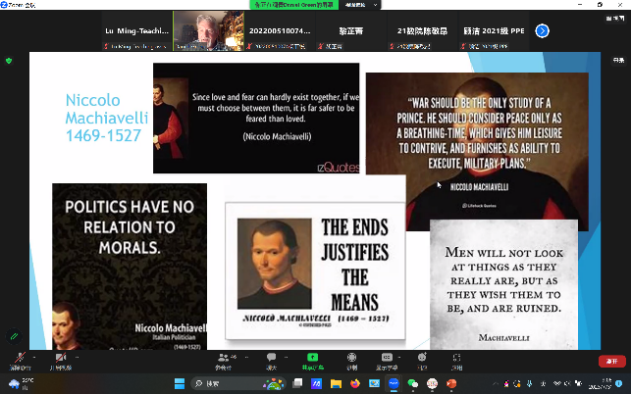The width and height of the screenshot is (631, 394).
Task: Click the red leave meeting button
Action: 612,361
